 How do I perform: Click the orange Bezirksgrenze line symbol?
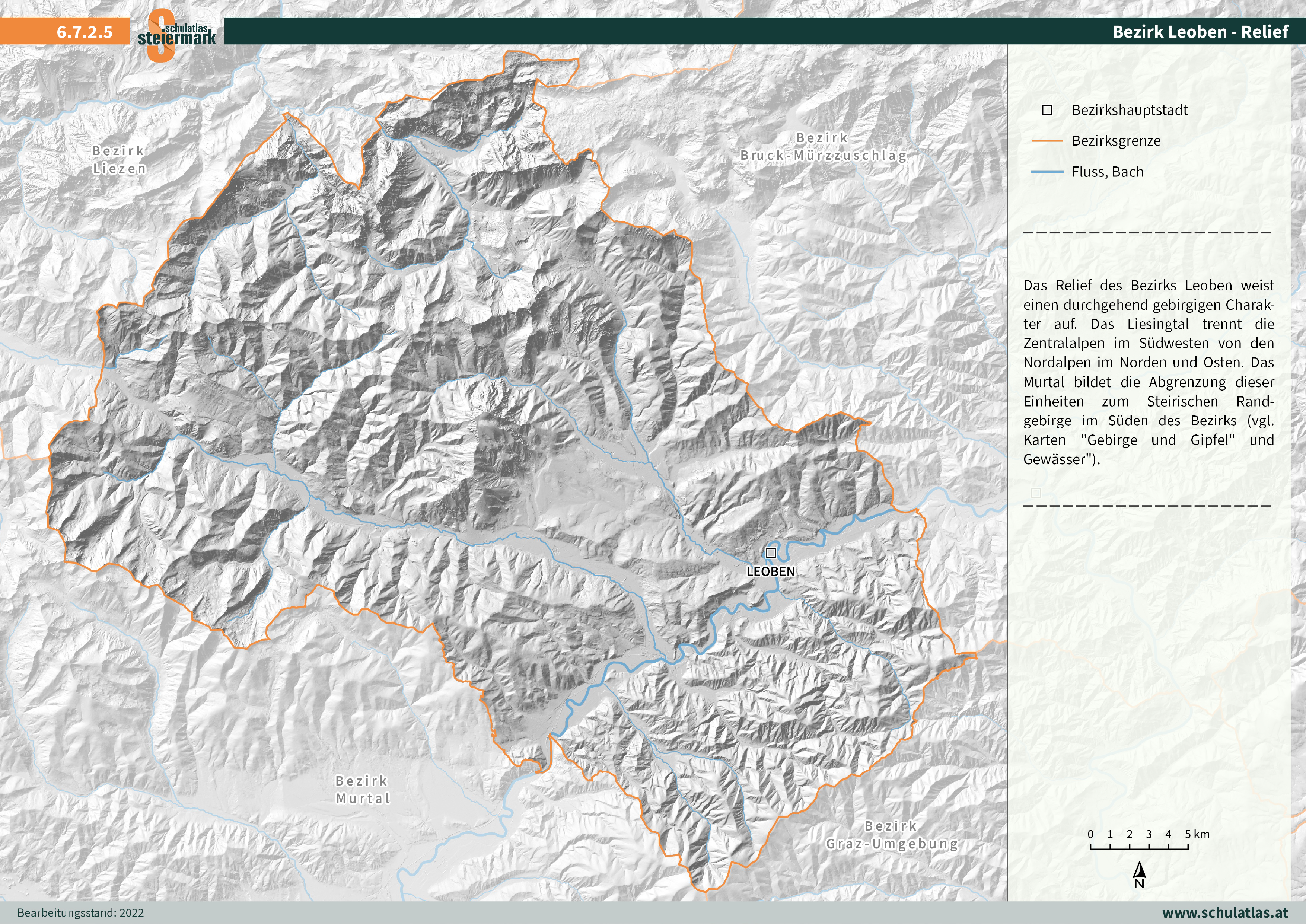tap(1048, 141)
